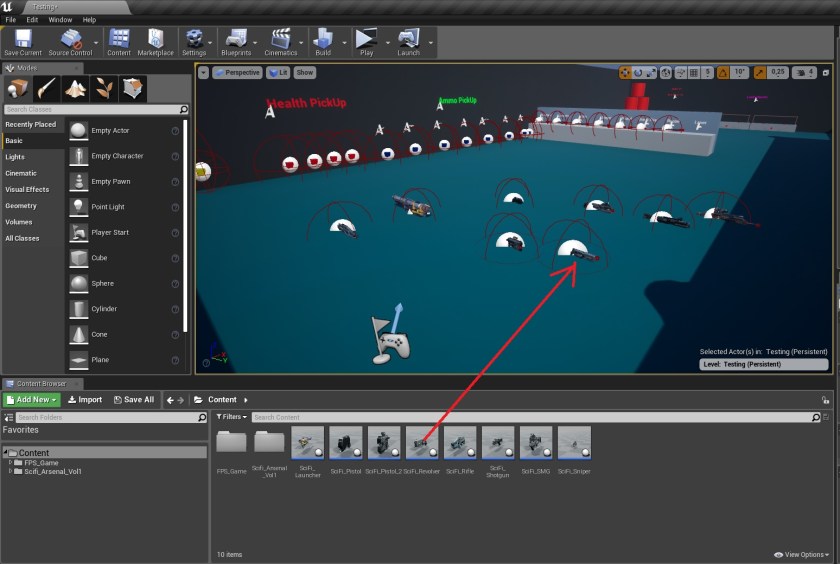Select the Foliage mode leaf icon
The height and width of the screenshot is (564, 840).
tap(104, 89)
